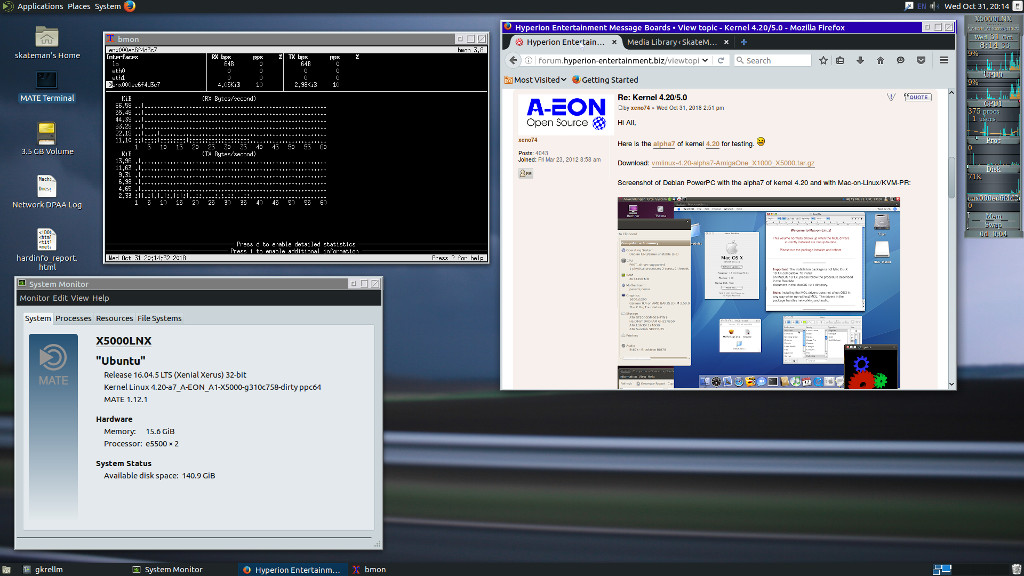This screenshot has width=1024, height=576.
Task: Open Pocket icon in Firefox toolbar
Action: click(921, 60)
